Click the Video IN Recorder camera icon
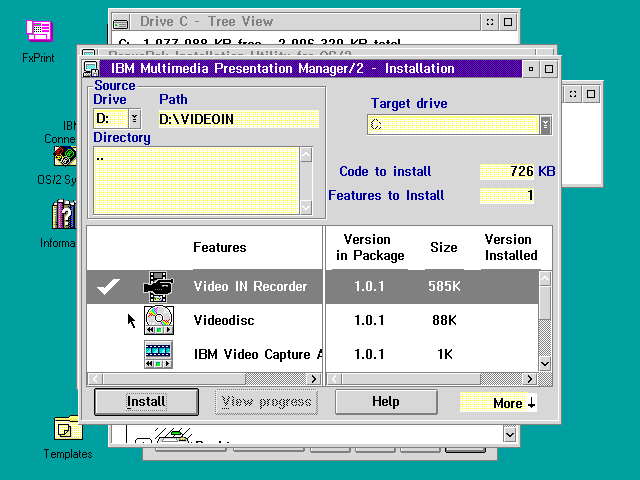The width and height of the screenshot is (640, 480). coord(158,287)
